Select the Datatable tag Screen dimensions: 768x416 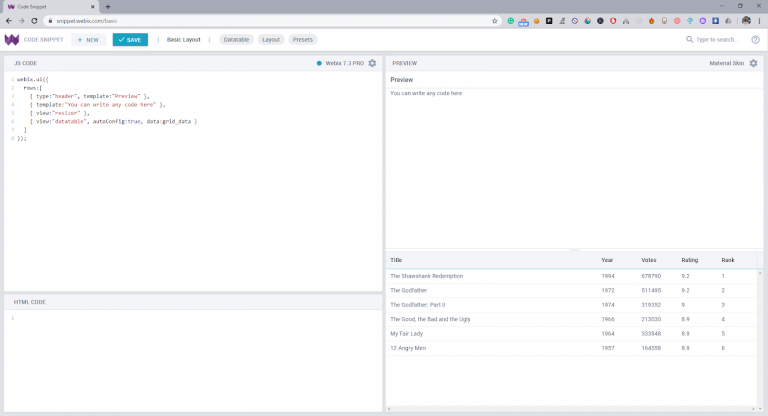pyautogui.click(x=237, y=40)
